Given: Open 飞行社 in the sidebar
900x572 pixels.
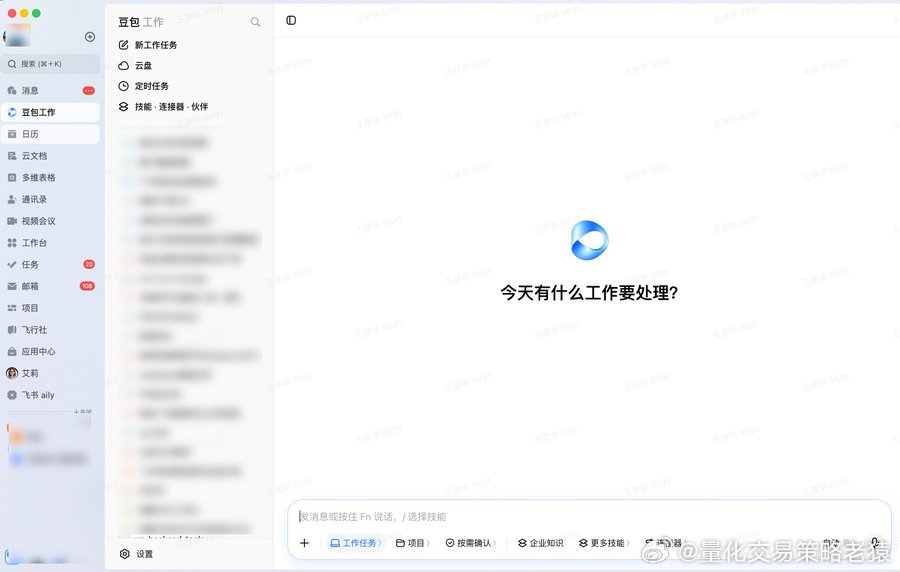Looking at the screenshot, I should (x=51, y=330).
